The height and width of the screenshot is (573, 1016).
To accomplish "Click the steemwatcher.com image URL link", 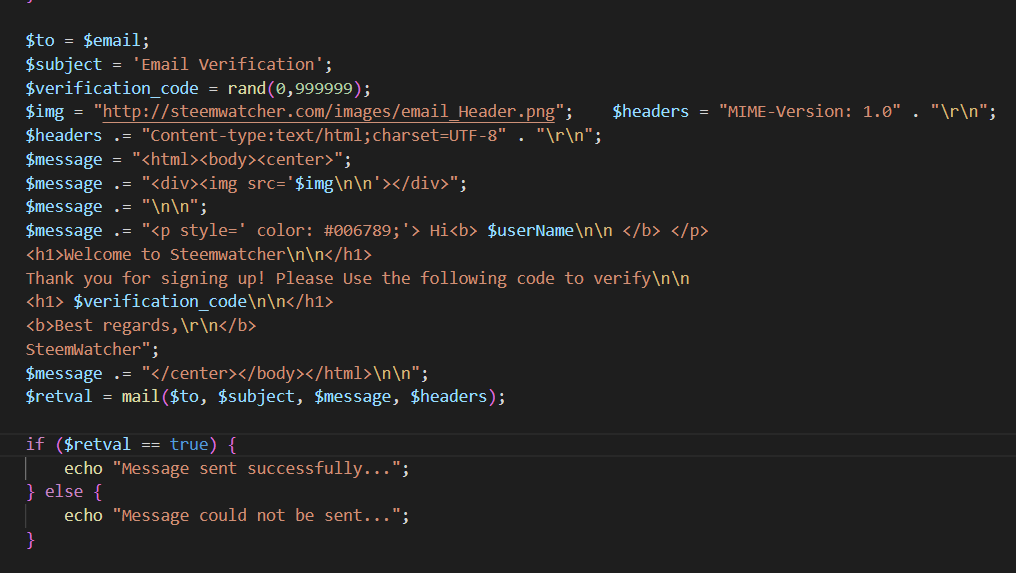I will pyautogui.click(x=329, y=111).
